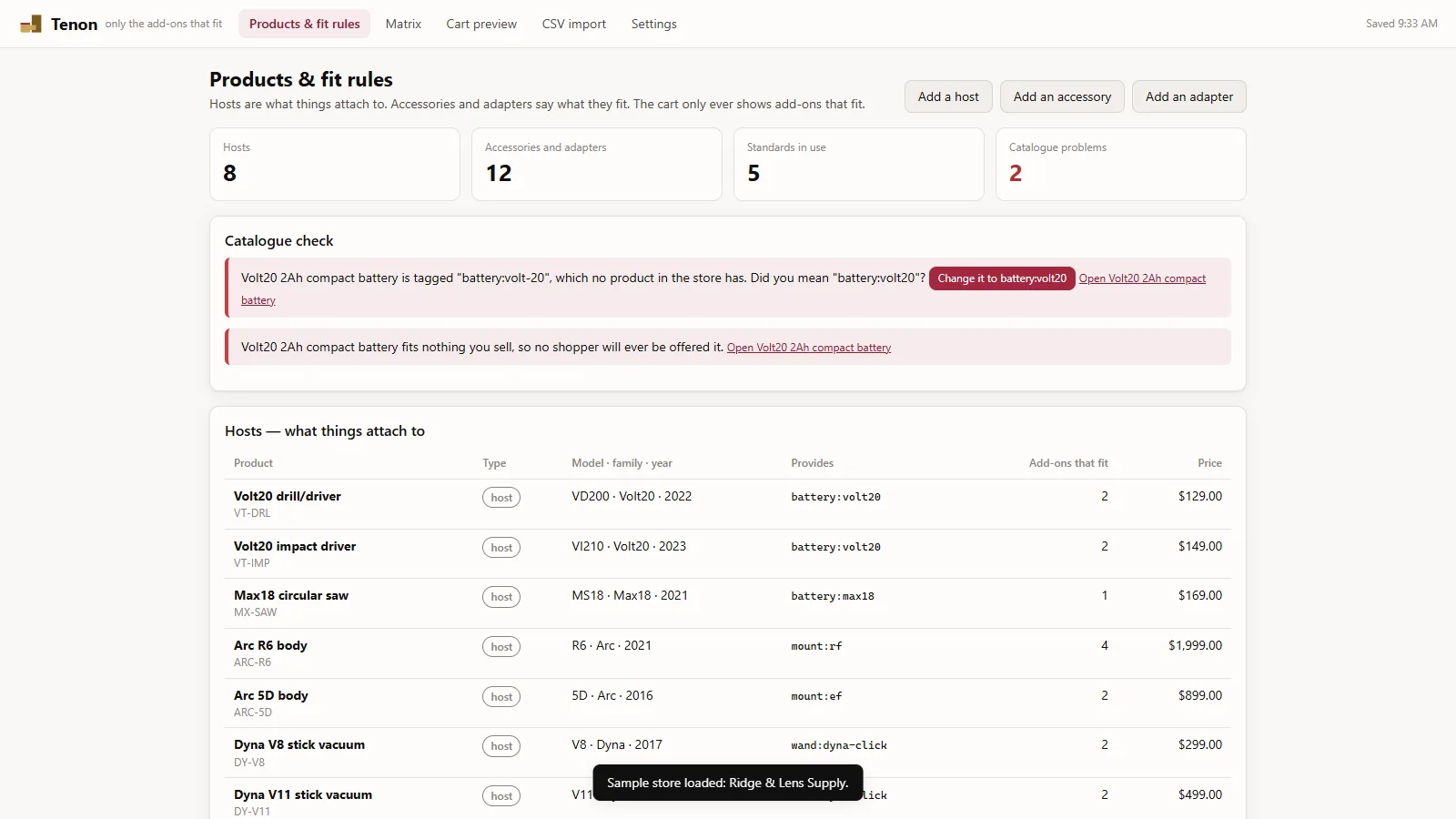Select the Dyna V8 stick vacuum row
The image size is (1456, 819).
point(728,753)
